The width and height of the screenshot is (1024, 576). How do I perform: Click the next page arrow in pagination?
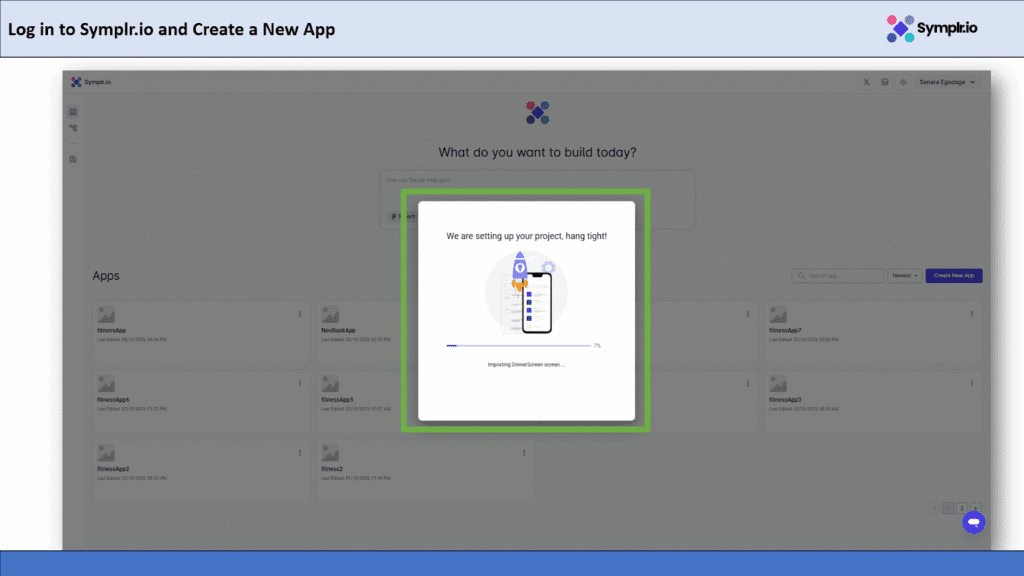point(976,508)
